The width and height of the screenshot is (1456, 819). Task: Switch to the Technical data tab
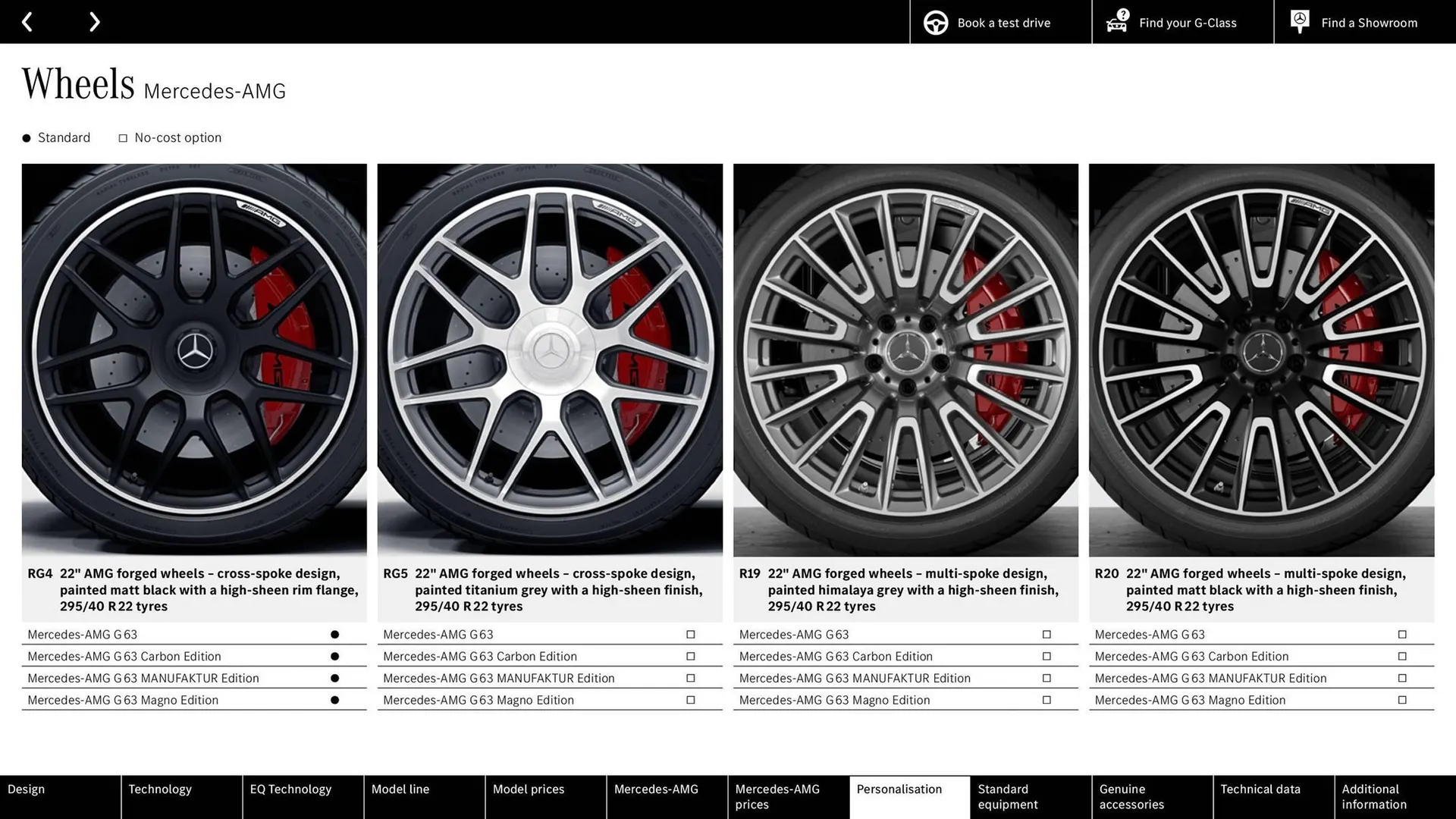pyautogui.click(x=1260, y=789)
